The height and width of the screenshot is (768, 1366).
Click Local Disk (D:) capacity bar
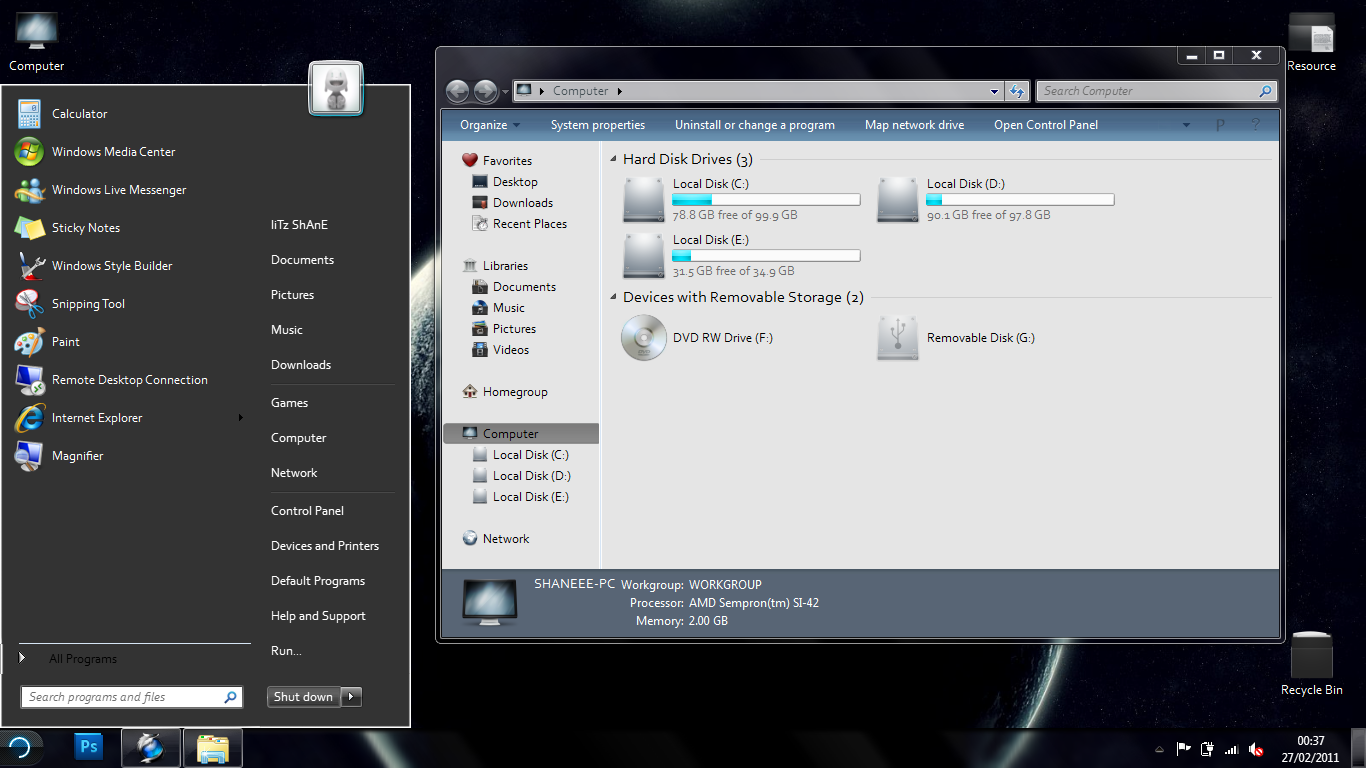point(1020,200)
